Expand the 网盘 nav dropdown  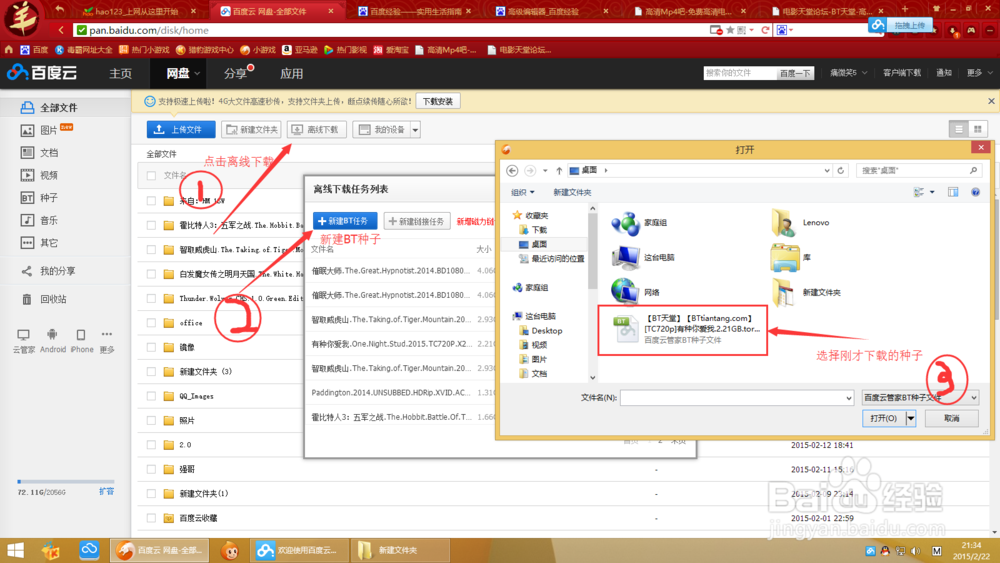pos(197,74)
